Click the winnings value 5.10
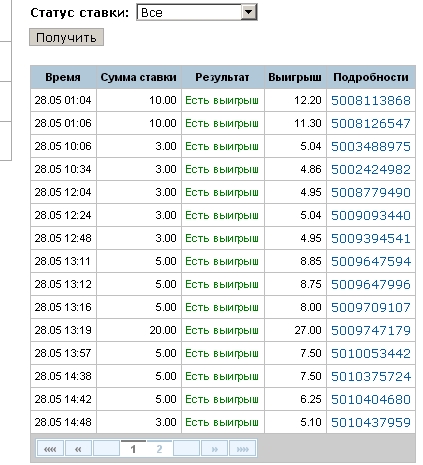 point(311,422)
